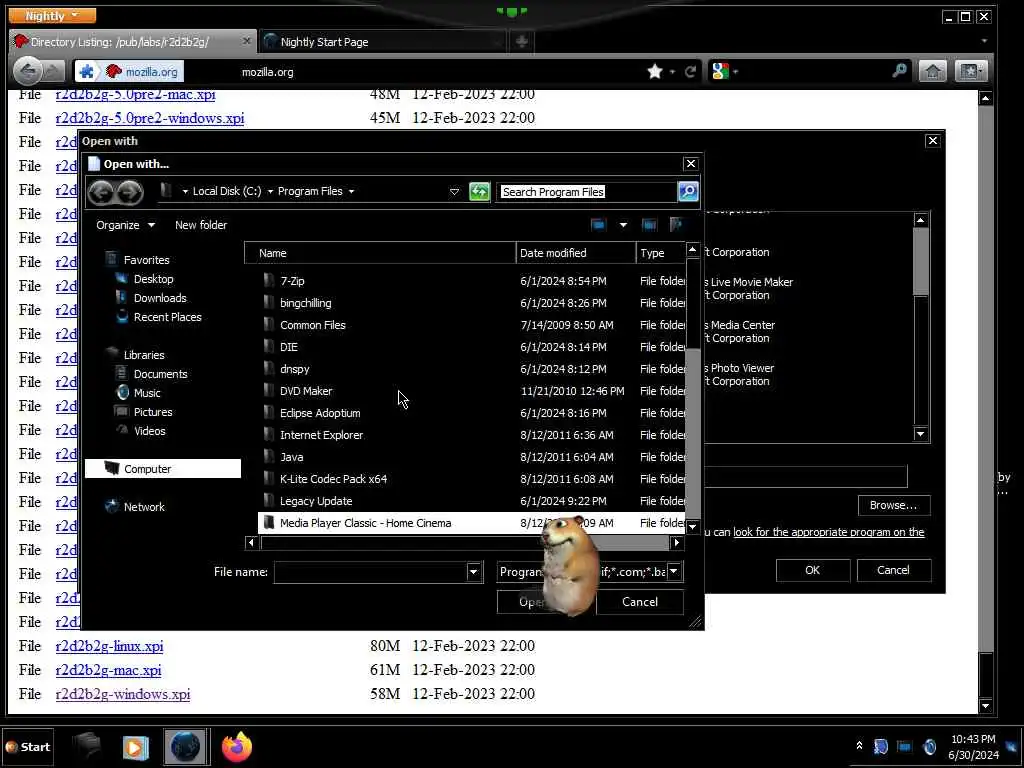Viewport: 1024px width, 768px height.
Task: Add a new browser tab
Action: coord(521,42)
